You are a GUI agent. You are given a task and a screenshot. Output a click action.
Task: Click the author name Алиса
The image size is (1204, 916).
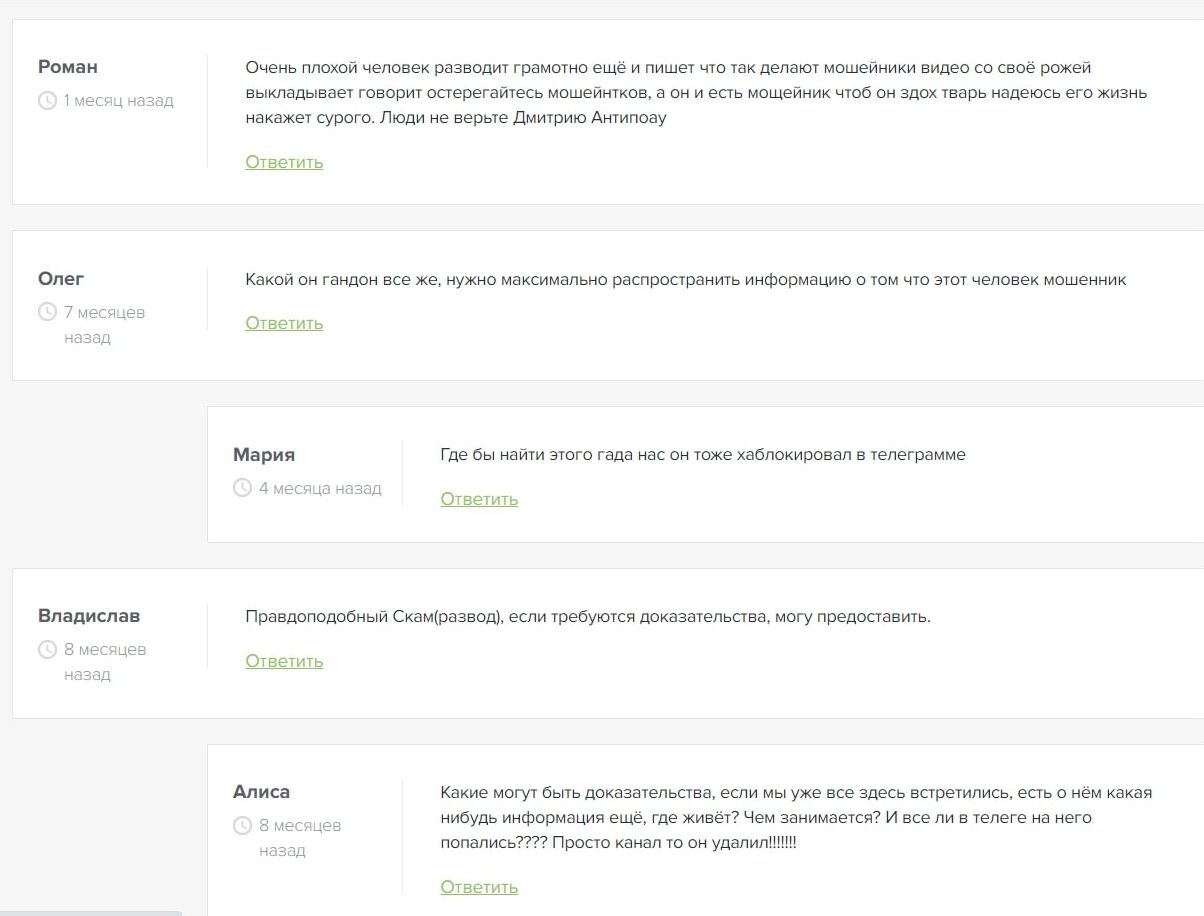[x=261, y=791]
